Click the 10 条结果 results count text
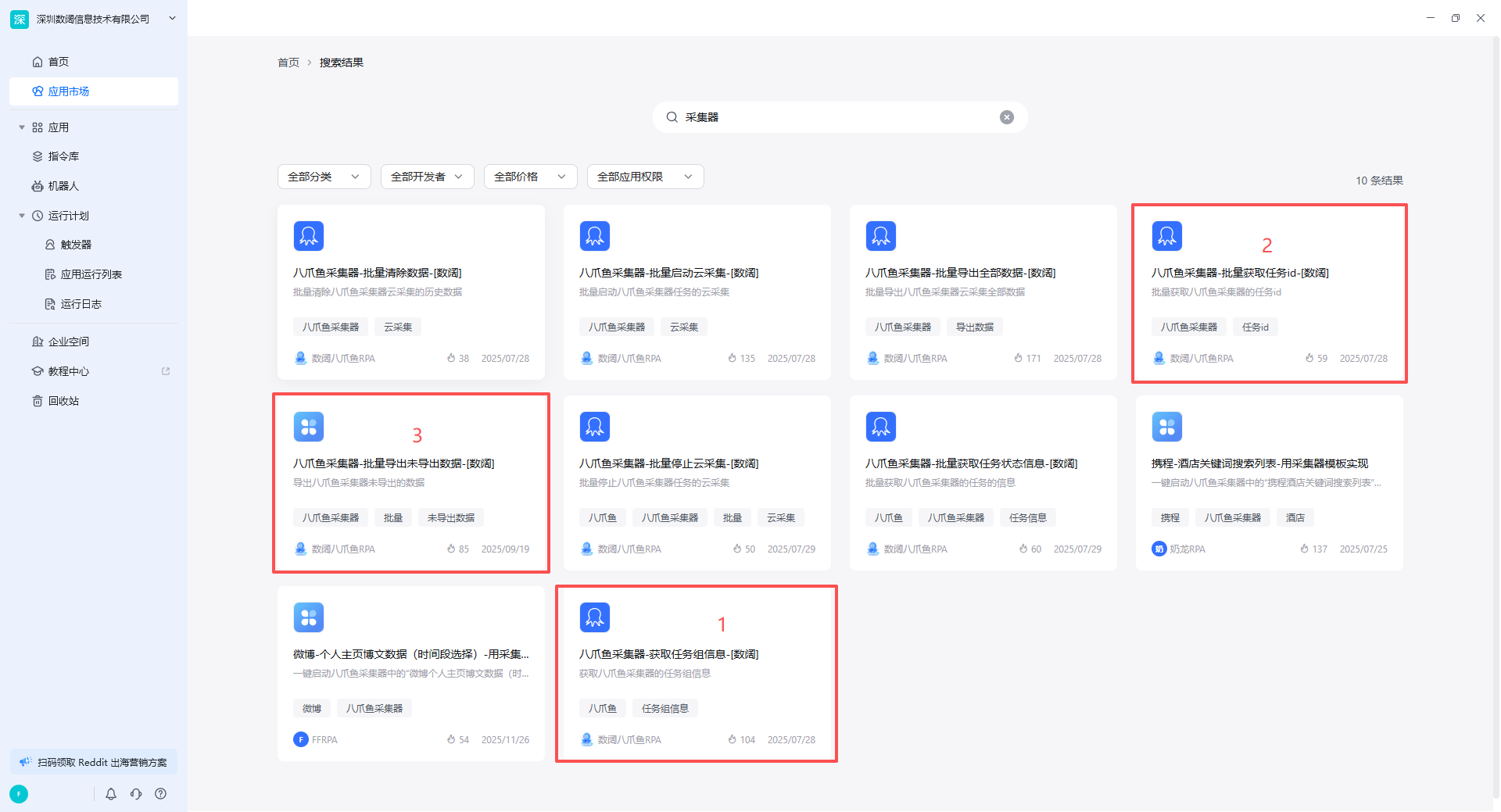Image resolution: width=1501 pixels, height=812 pixels. (1379, 181)
